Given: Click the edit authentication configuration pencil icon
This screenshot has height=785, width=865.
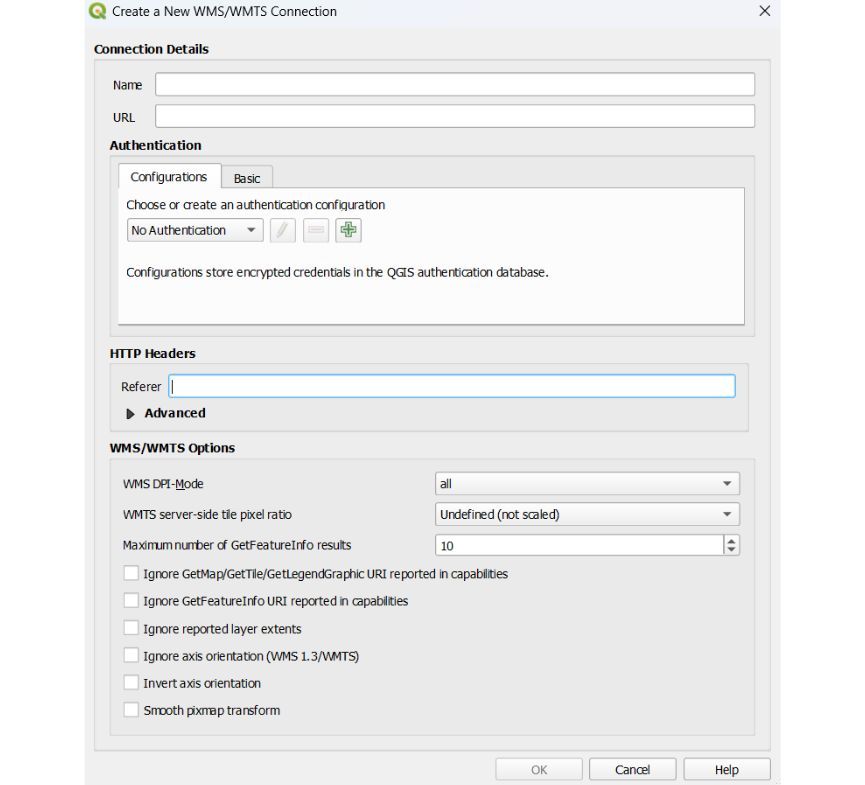Looking at the screenshot, I should point(283,230).
